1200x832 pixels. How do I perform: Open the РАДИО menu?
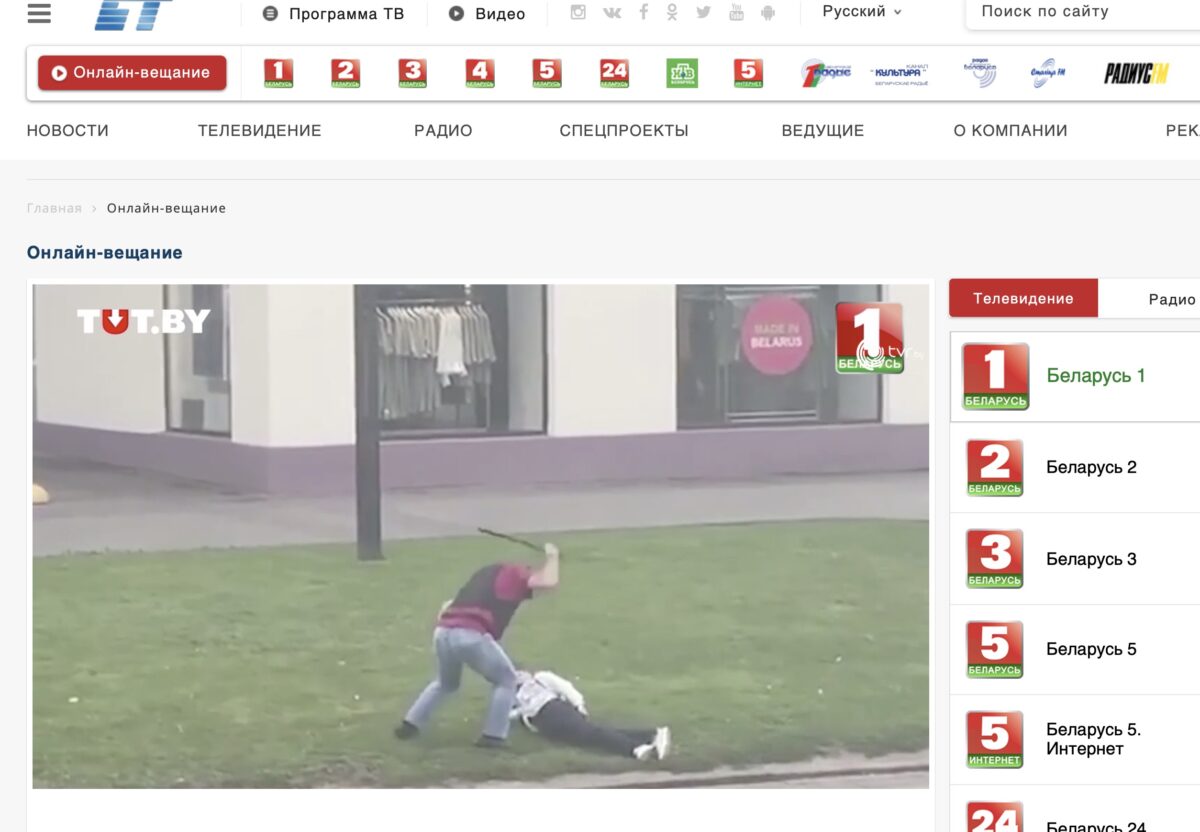pyautogui.click(x=443, y=131)
